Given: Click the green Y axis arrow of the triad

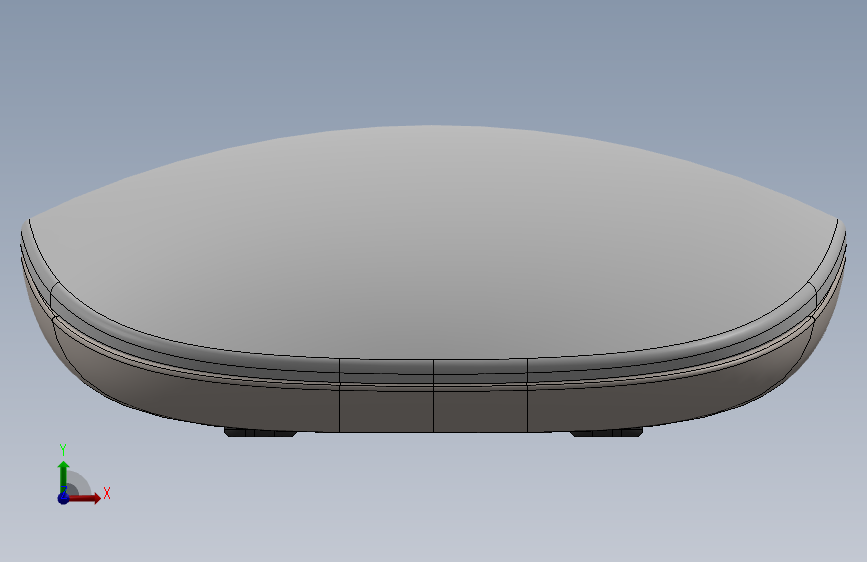Looking at the screenshot, I should [63, 476].
